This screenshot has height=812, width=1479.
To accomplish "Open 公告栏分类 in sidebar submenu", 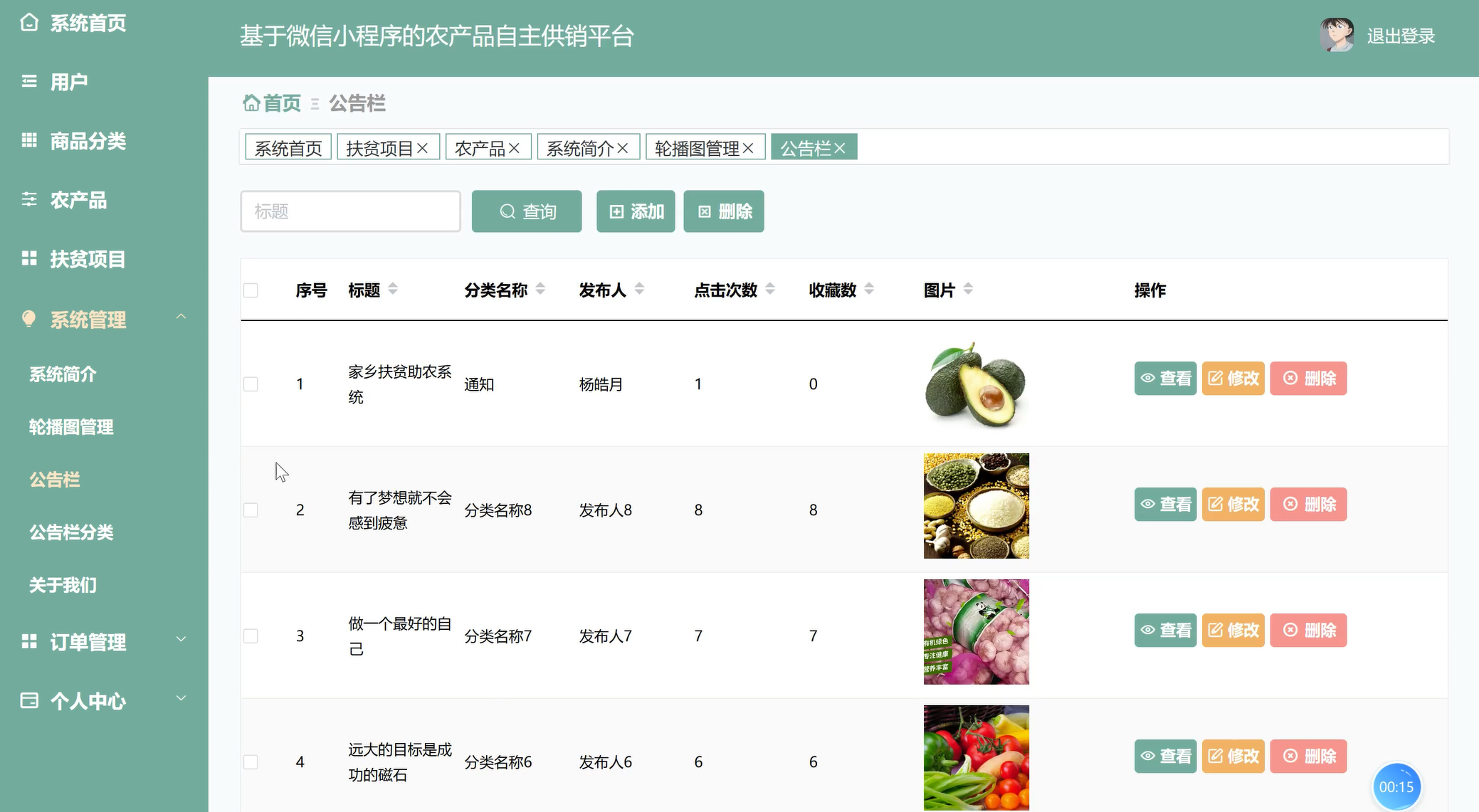I will [71, 532].
